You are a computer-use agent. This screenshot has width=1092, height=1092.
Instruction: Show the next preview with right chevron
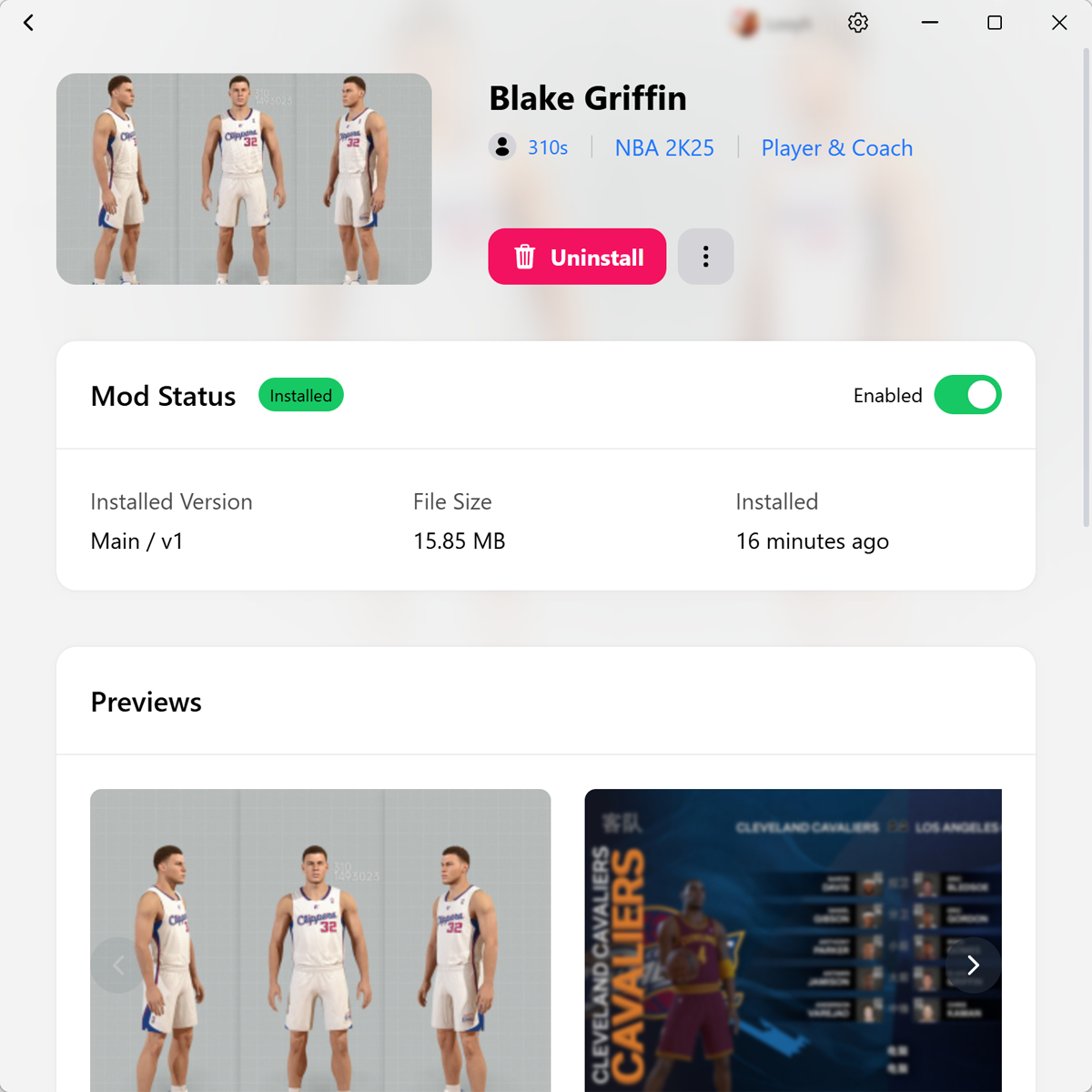pos(973,965)
